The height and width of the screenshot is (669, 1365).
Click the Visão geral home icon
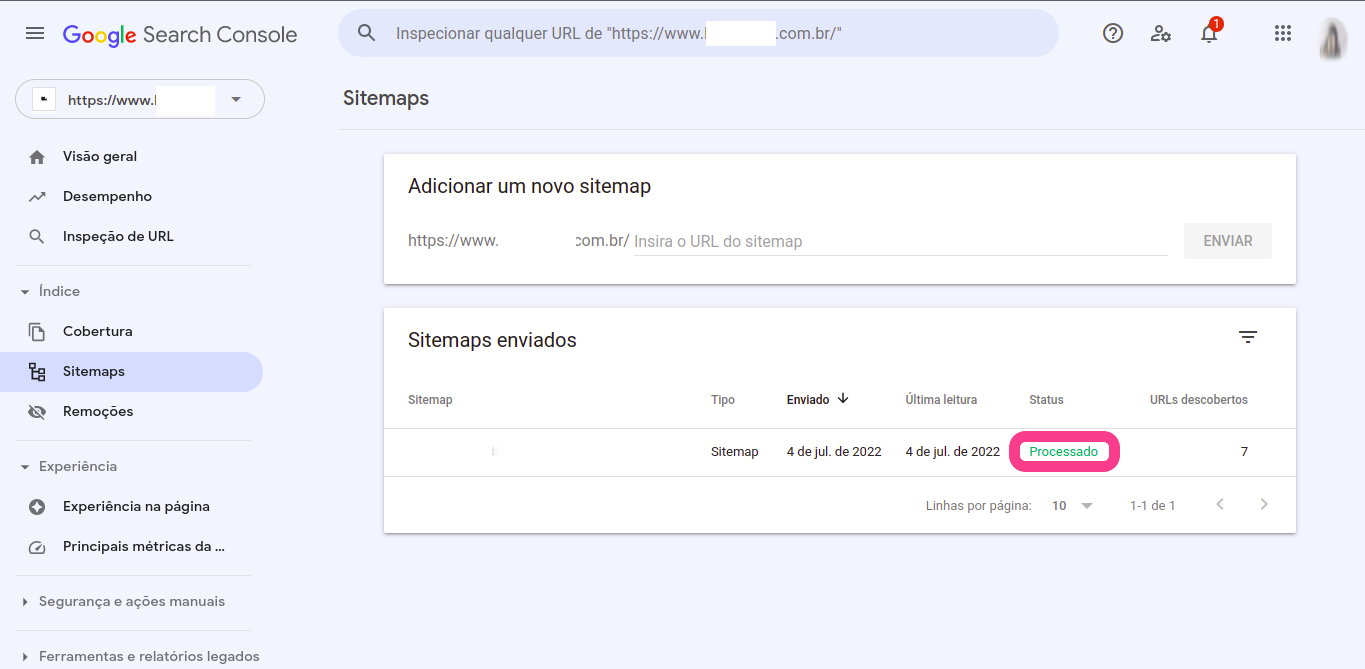pyautogui.click(x=37, y=157)
